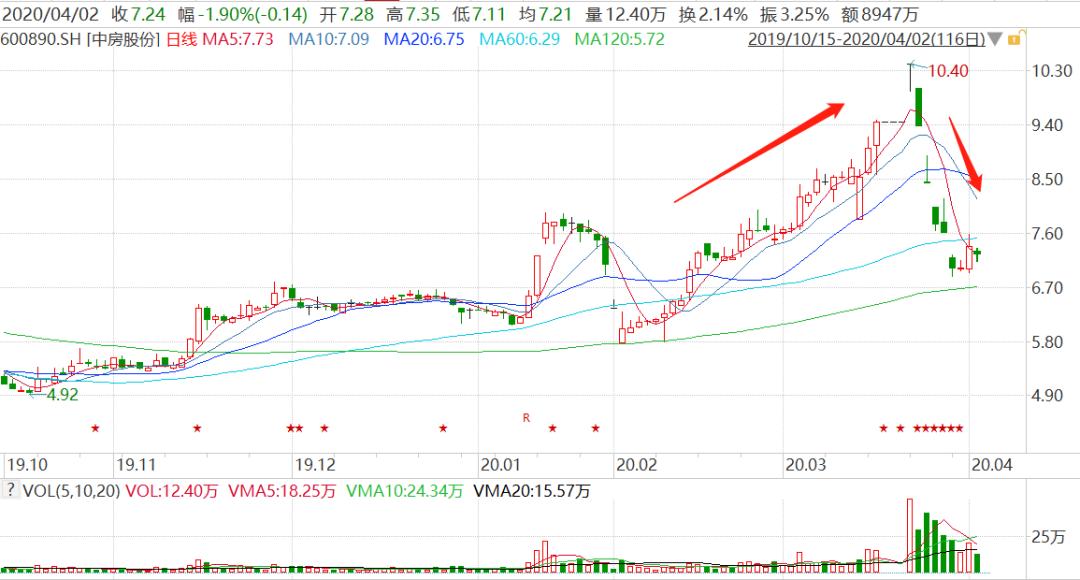1080x580 pixels.
Task: Toggle the MA120:5.72 moving average label
Action: (619, 39)
